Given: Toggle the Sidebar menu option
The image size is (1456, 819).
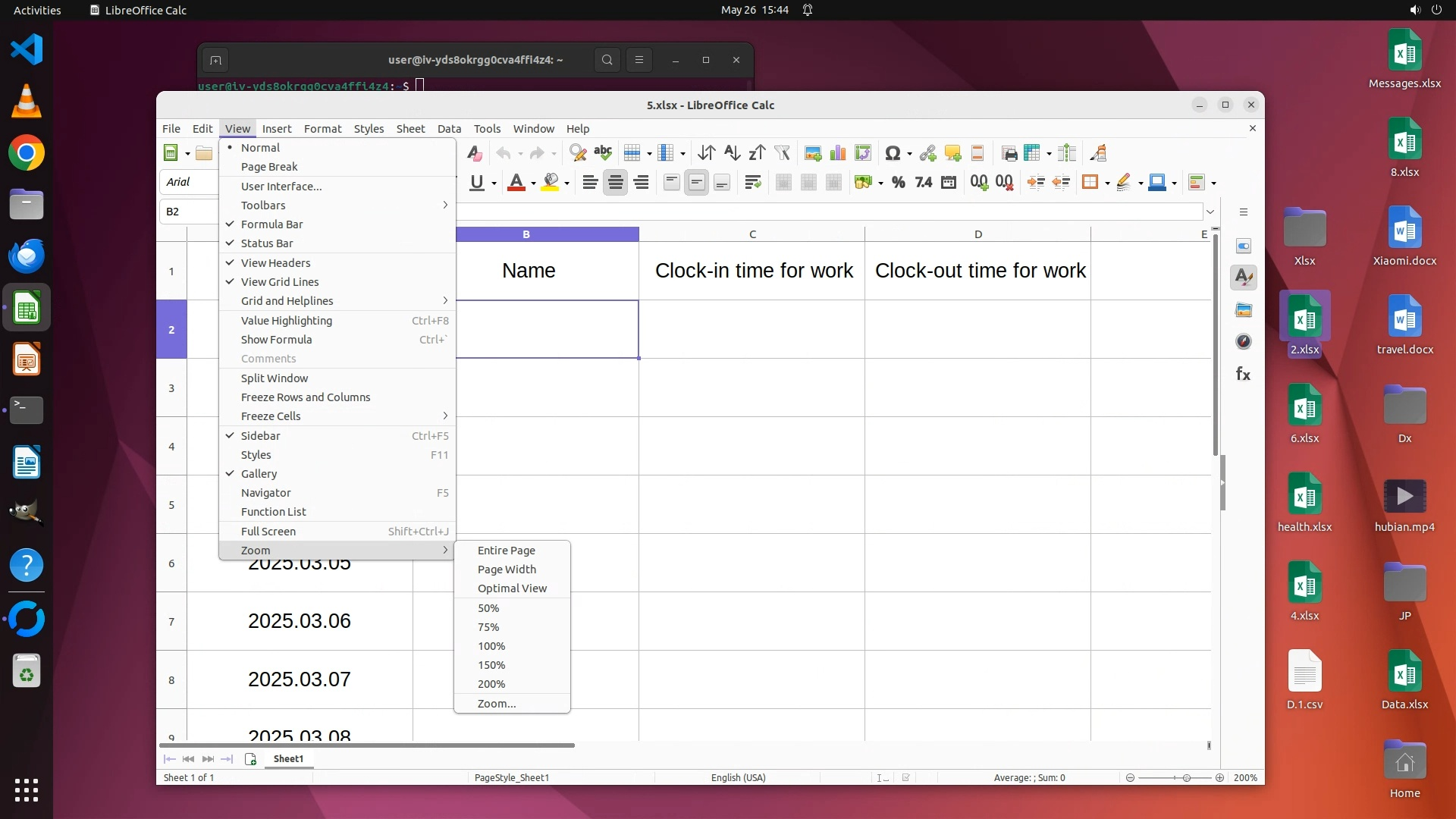Looking at the screenshot, I should 260,436.
